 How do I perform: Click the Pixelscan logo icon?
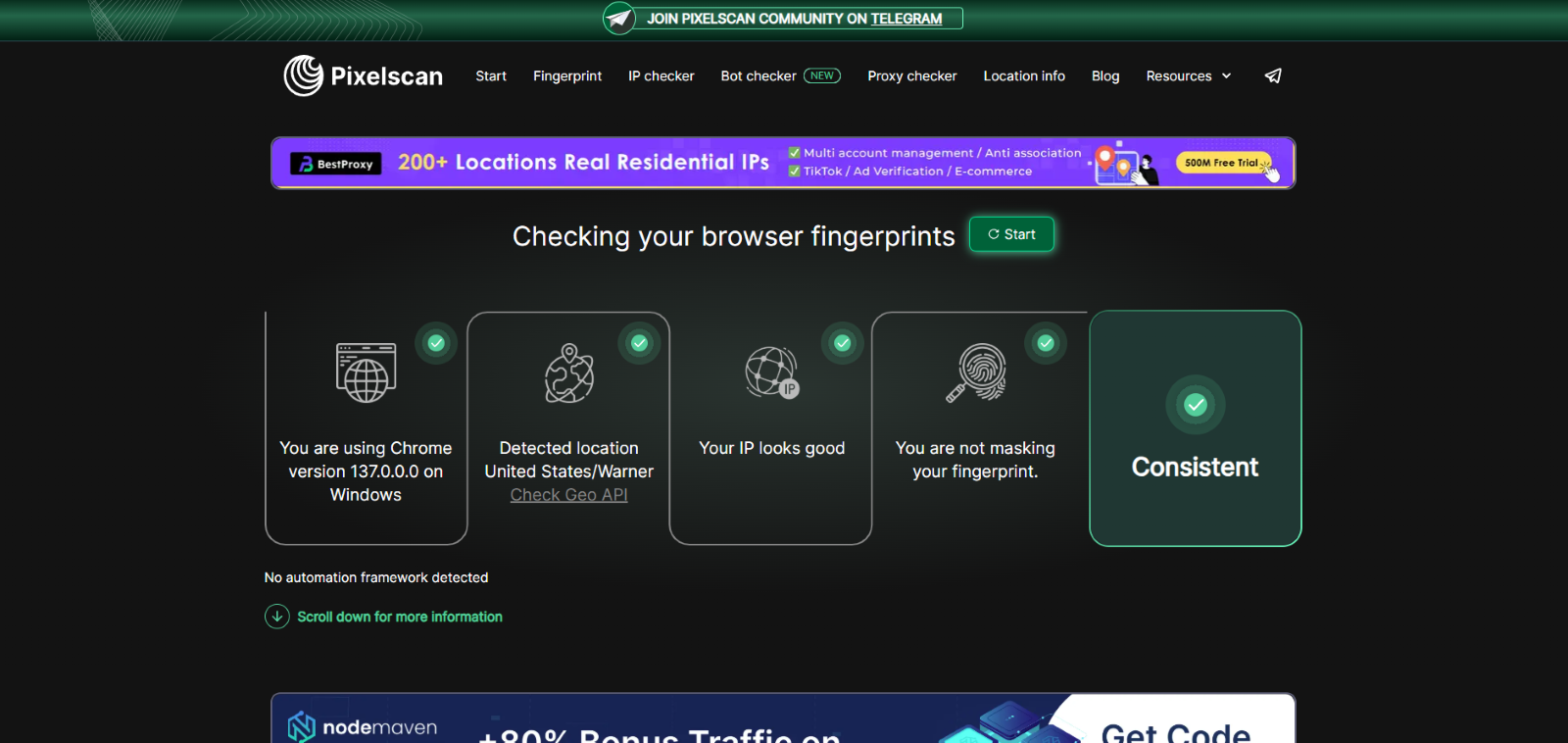click(x=303, y=75)
